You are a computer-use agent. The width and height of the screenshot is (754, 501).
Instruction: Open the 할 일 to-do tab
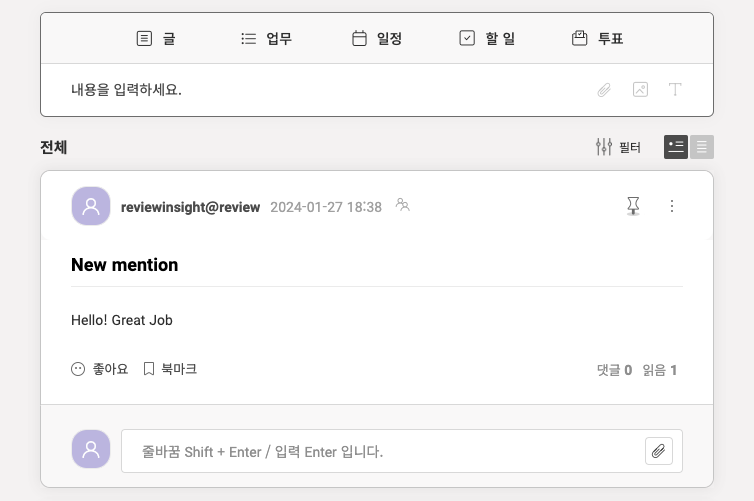(x=486, y=39)
